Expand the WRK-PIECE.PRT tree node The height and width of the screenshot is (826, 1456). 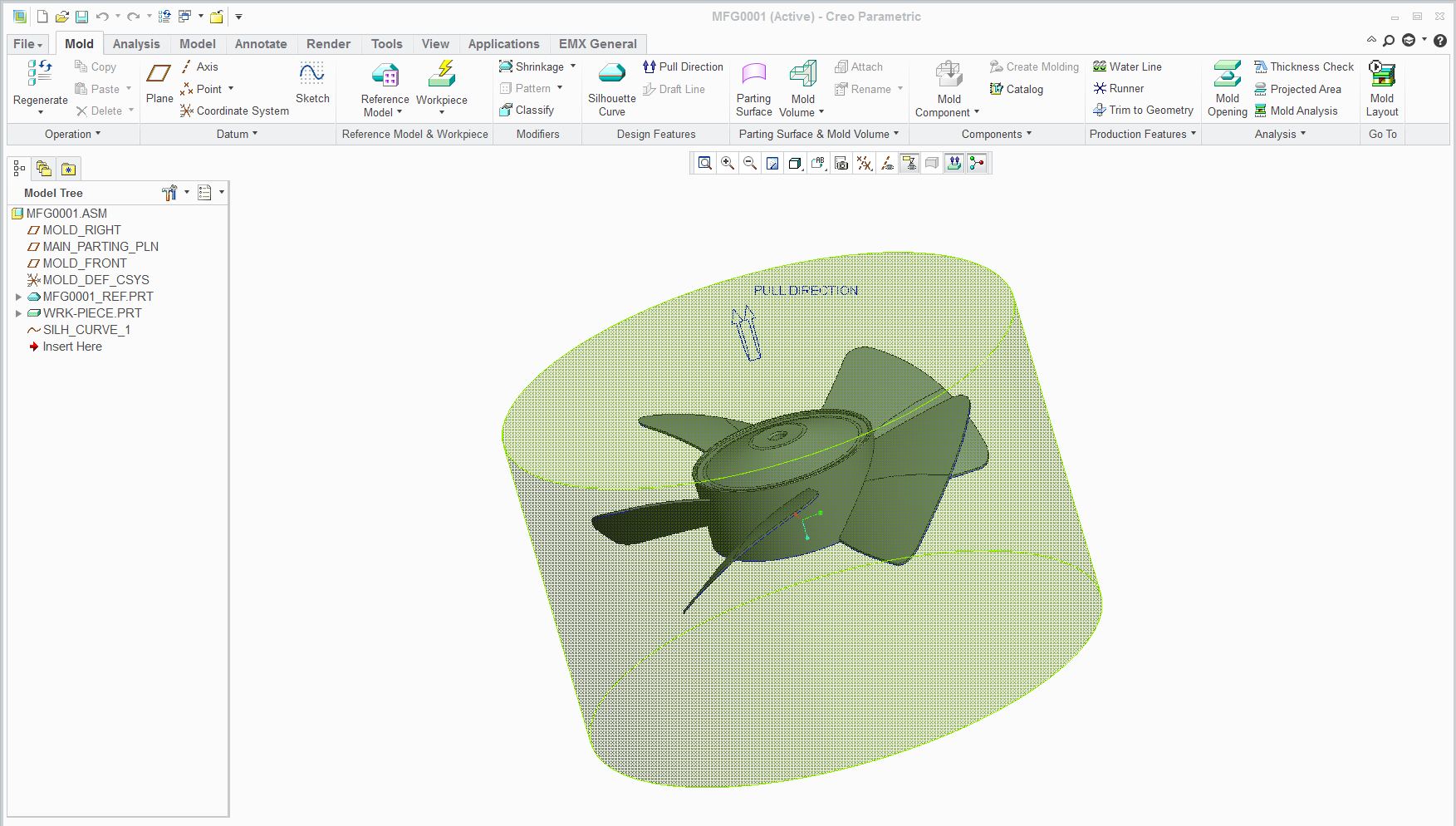coord(18,313)
